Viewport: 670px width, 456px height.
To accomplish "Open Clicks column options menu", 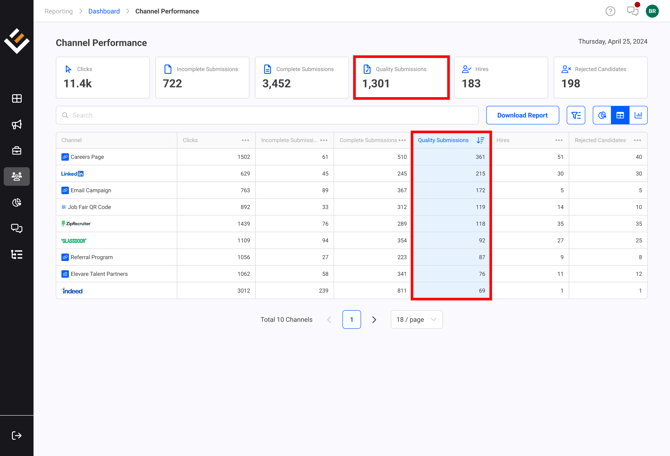I will click(245, 140).
